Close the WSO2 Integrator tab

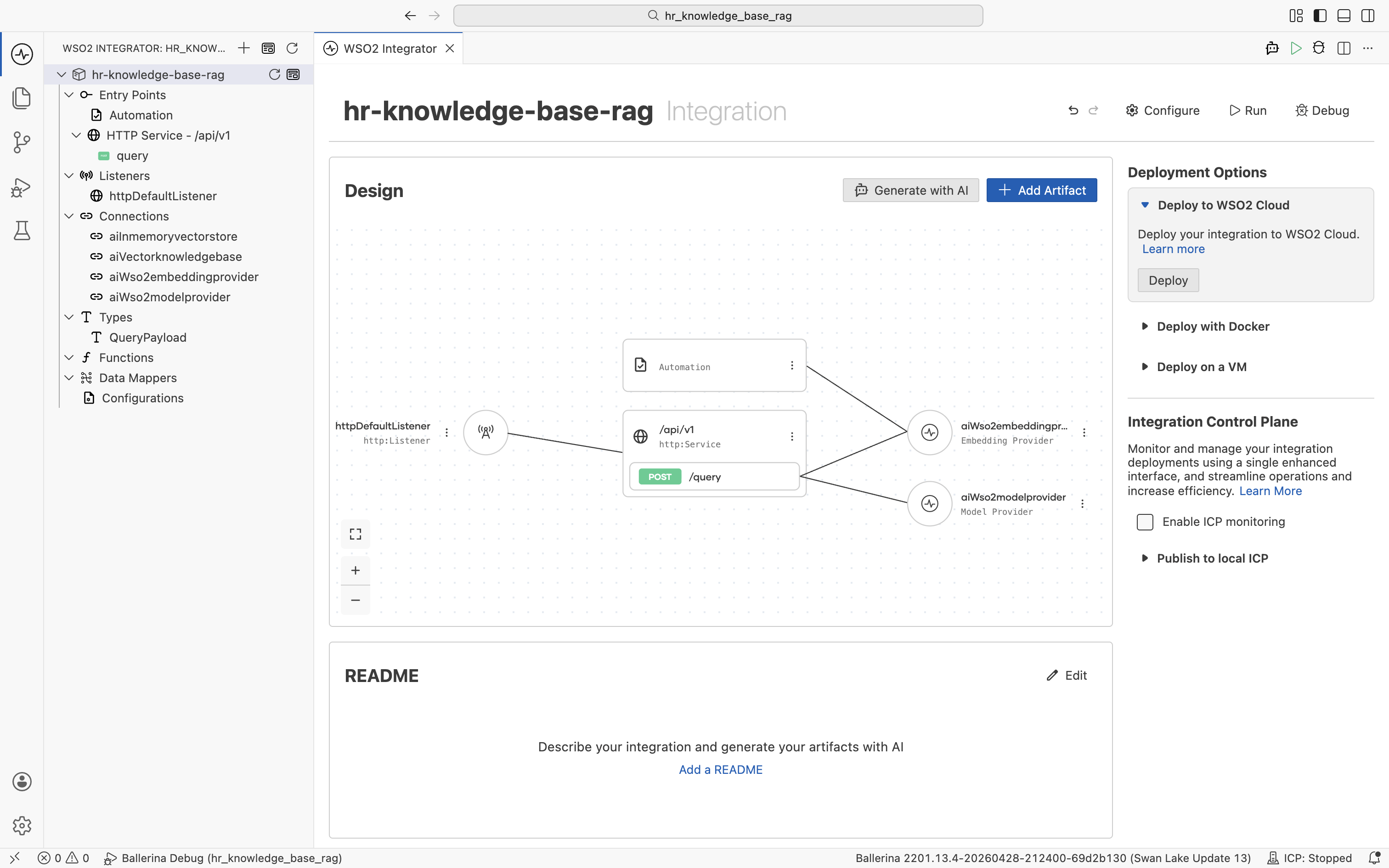coord(451,48)
